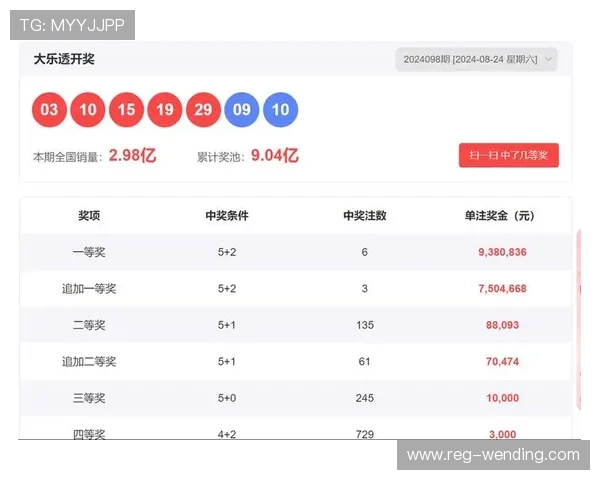
Task: Click condition 5+2 in 一等奖 row
Action: 227,252
